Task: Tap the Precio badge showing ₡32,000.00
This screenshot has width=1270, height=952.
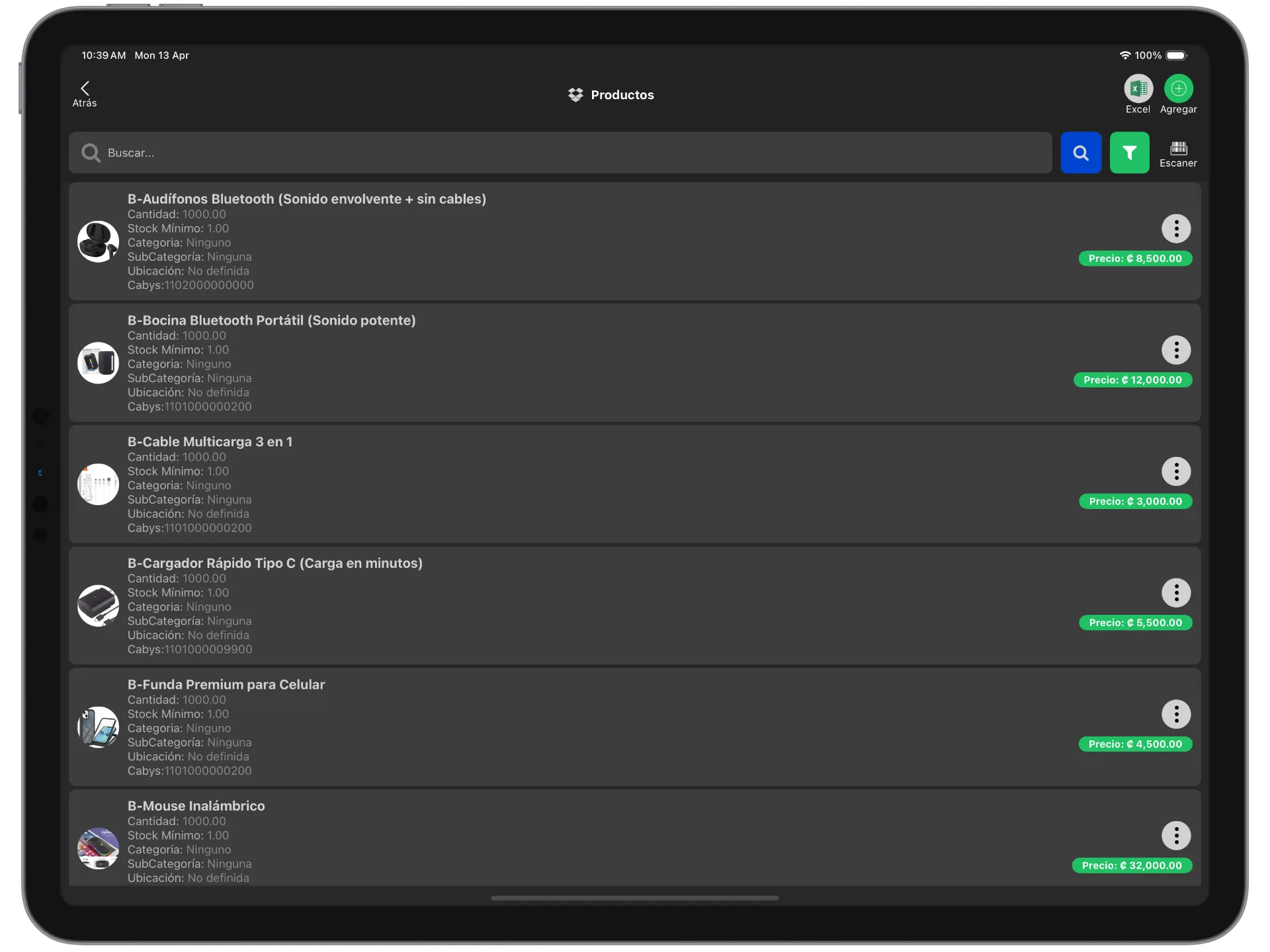Action: pyautogui.click(x=1132, y=865)
